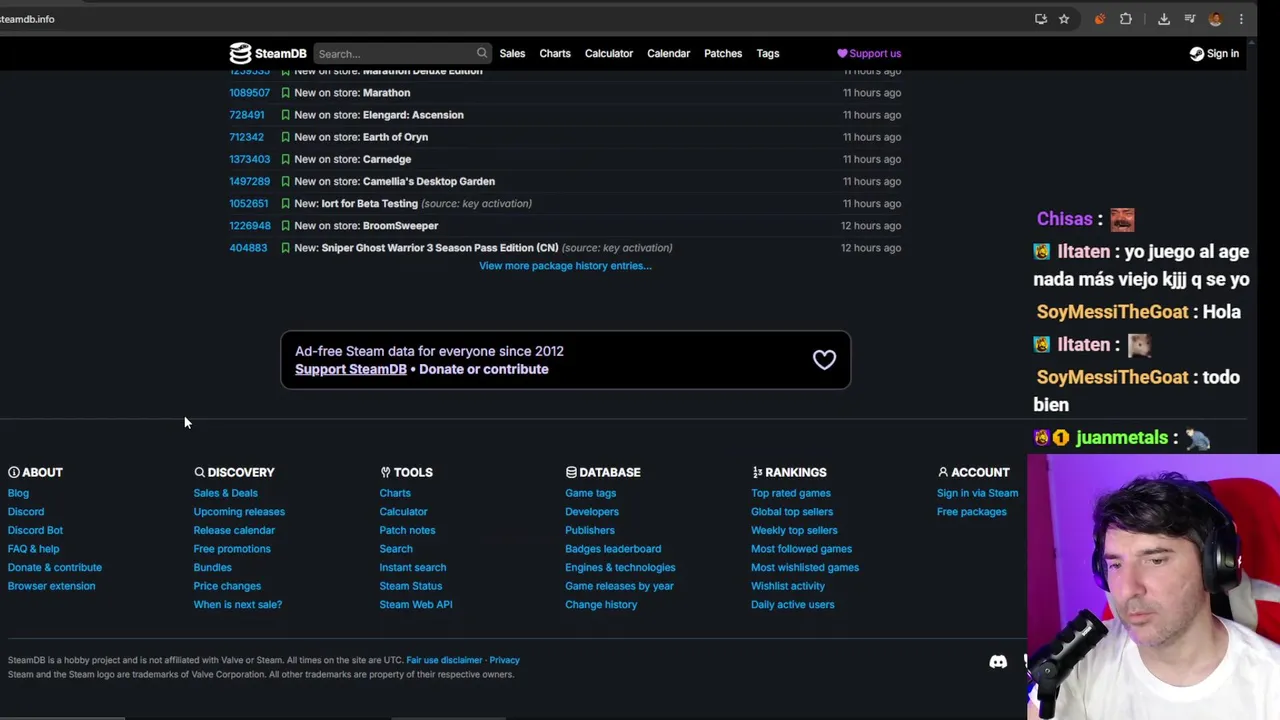The width and height of the screenshot is (1280, 720).
Task: Open the Game tags footer link
Action: pos(590,493)
